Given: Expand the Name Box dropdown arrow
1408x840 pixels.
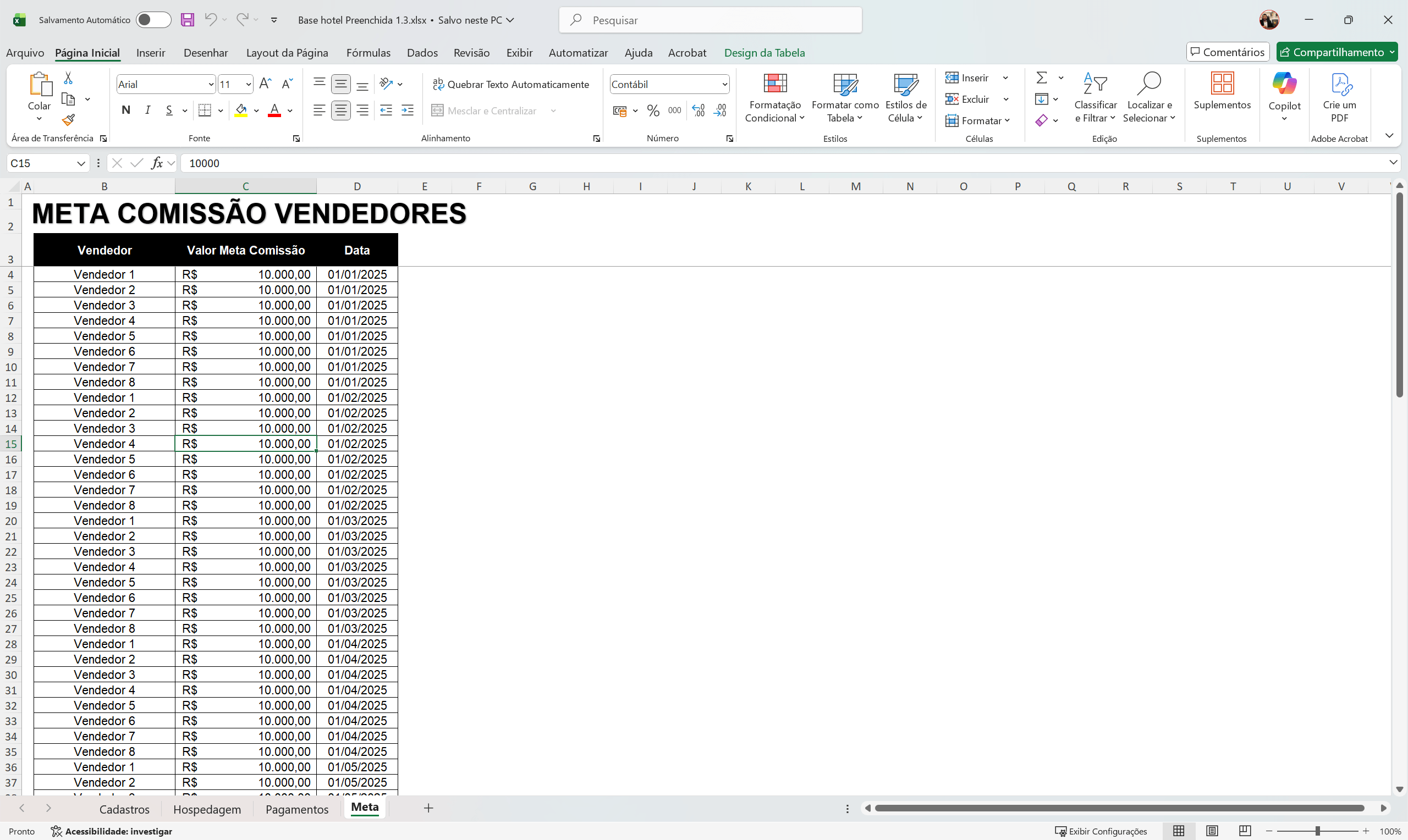Looking at the screenshot, I should coord(81,163).
